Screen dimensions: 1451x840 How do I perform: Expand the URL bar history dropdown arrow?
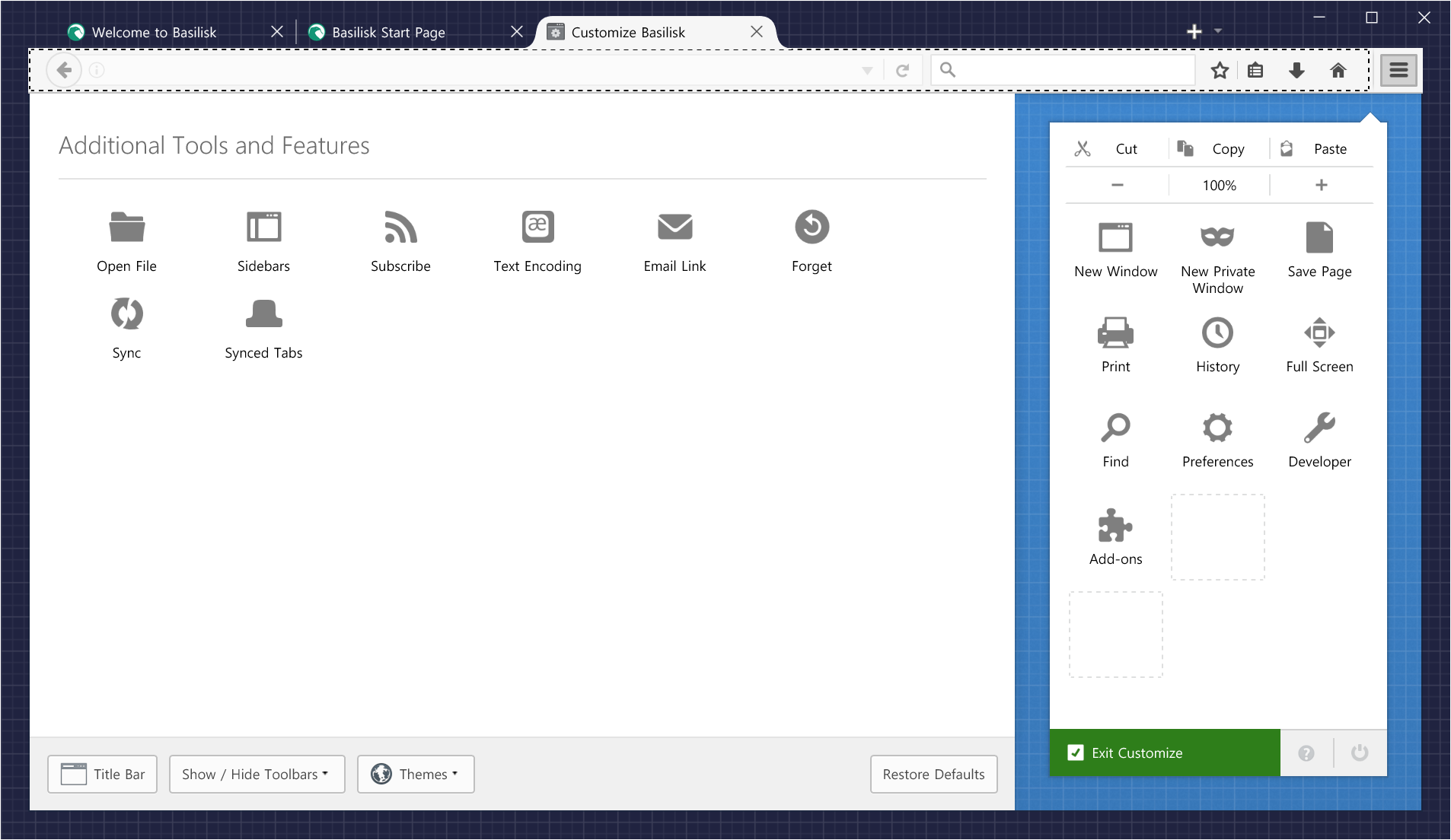[x=867, y=70]
